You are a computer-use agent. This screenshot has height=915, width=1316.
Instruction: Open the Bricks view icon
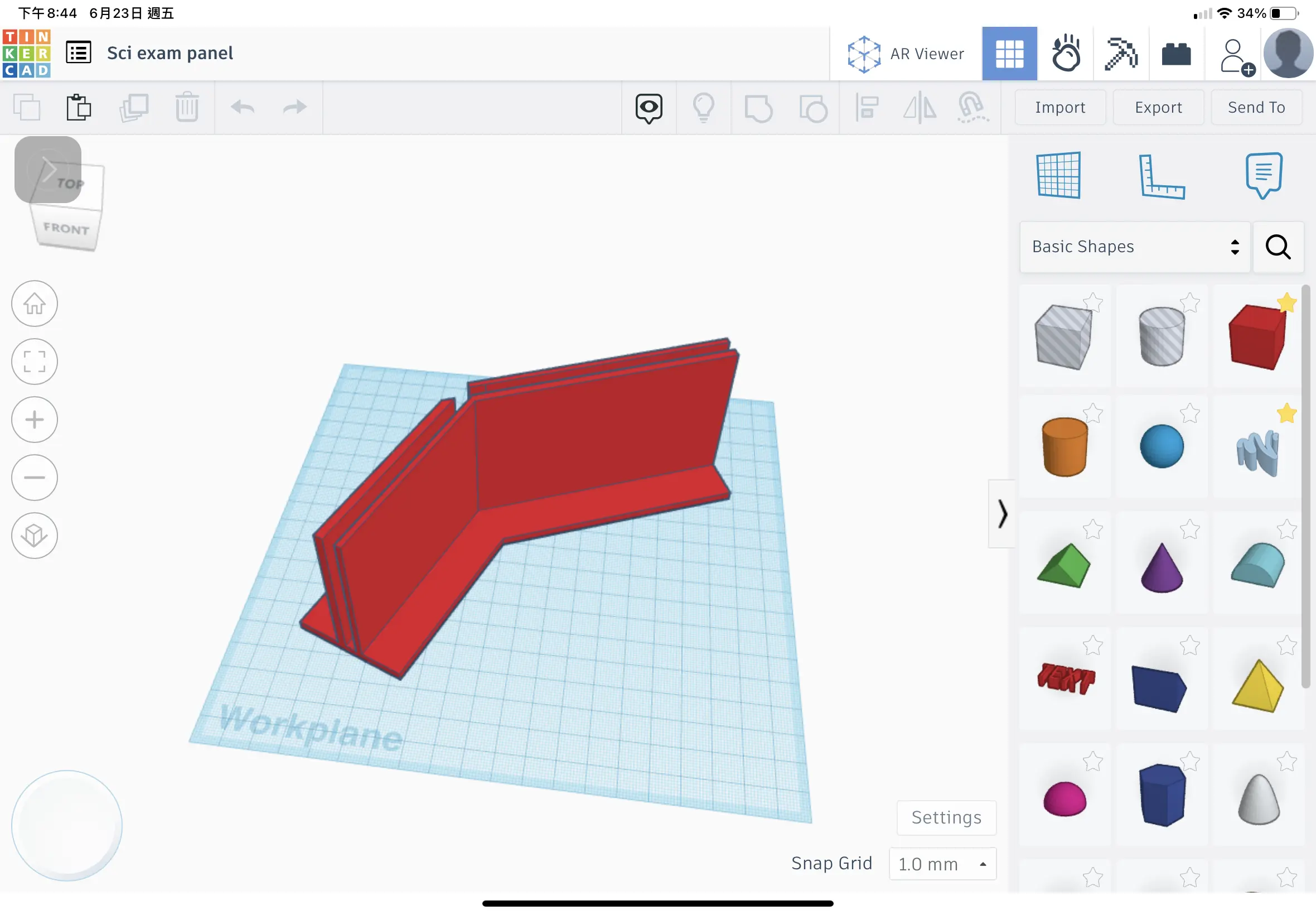[x=1175, y=54]
